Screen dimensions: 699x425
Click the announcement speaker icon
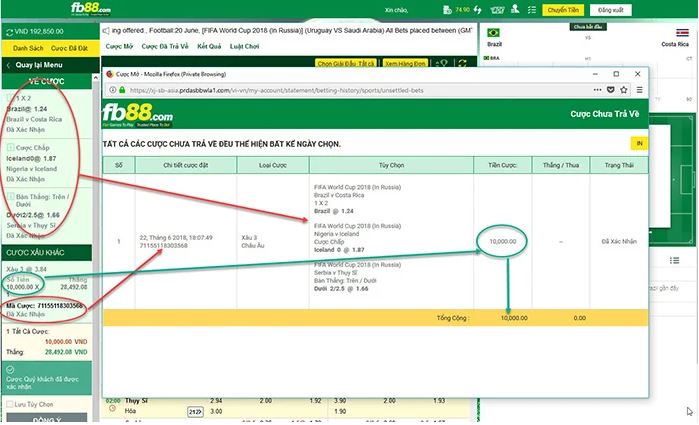[x=106, y=31]
